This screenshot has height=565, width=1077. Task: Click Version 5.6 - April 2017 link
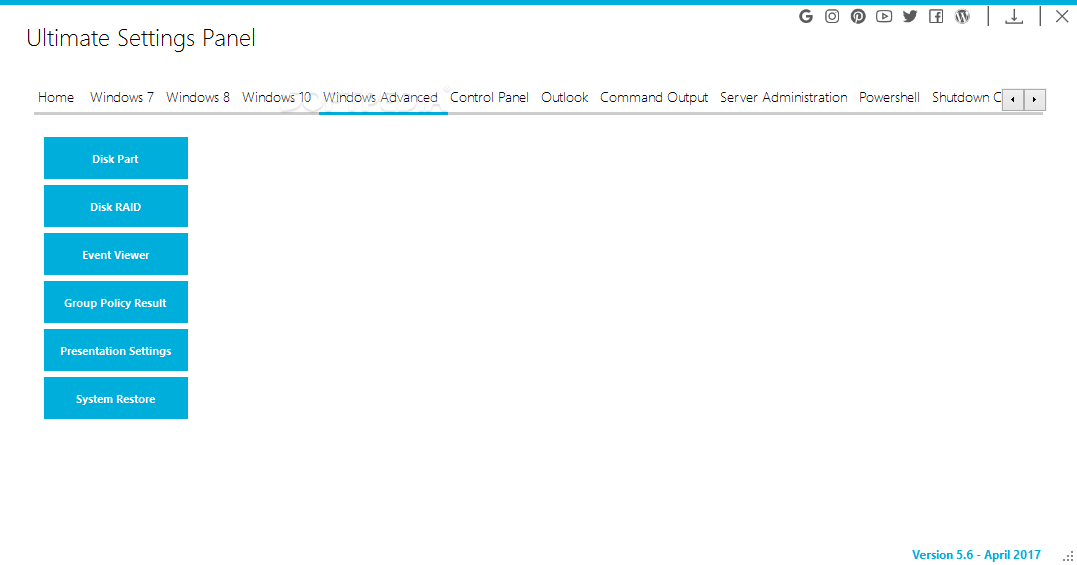pyautogui.click(x=976, y=555)
